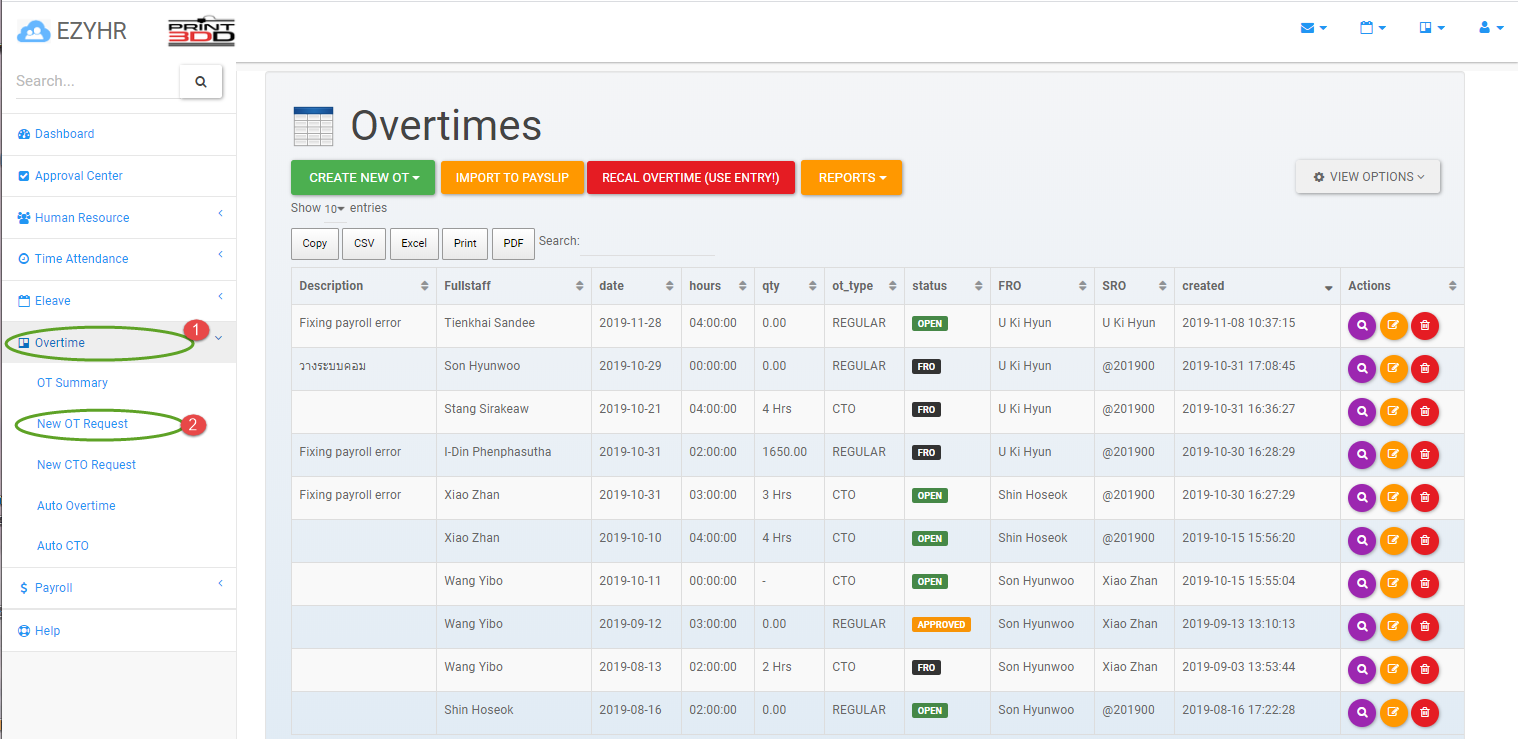Click the IMPORT TO PAYSLIP button

pos(512,178)
